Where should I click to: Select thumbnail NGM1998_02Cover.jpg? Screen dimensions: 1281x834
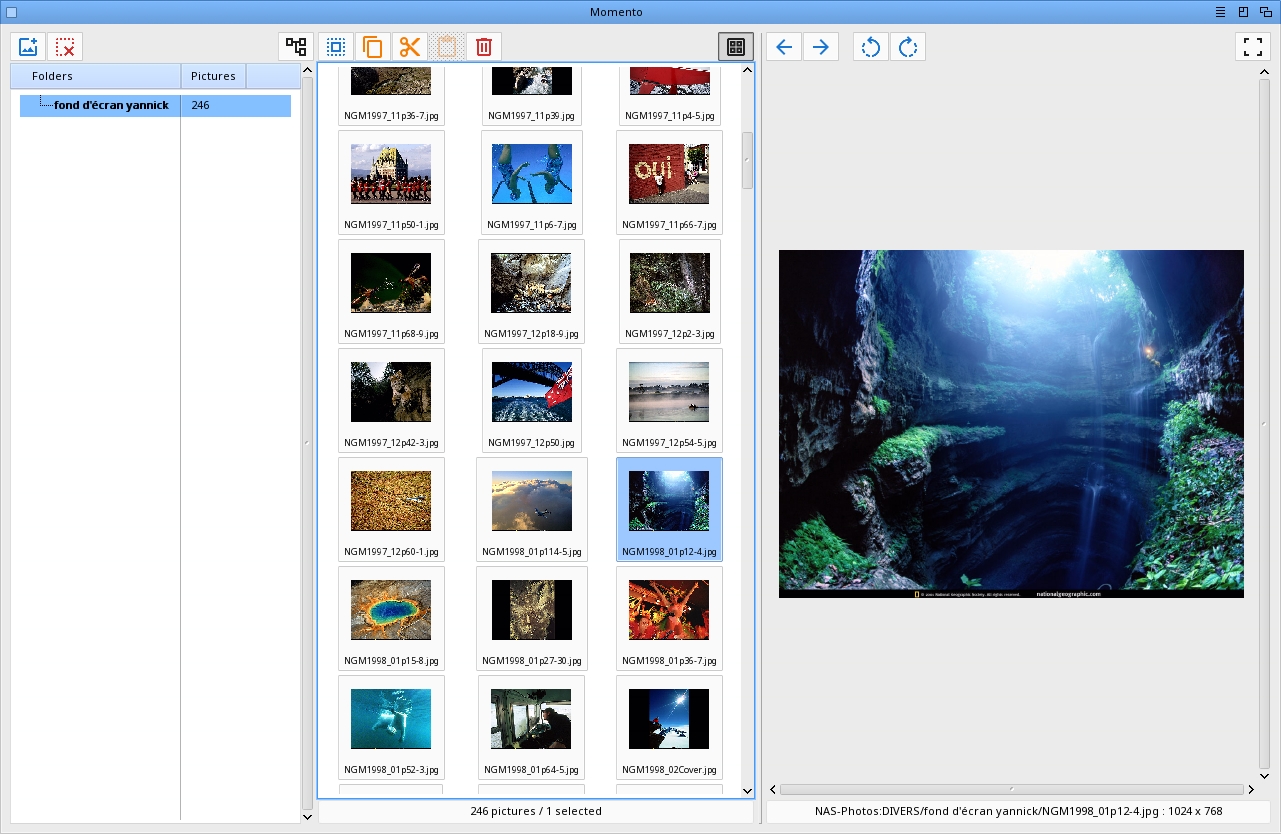point(669,727)
